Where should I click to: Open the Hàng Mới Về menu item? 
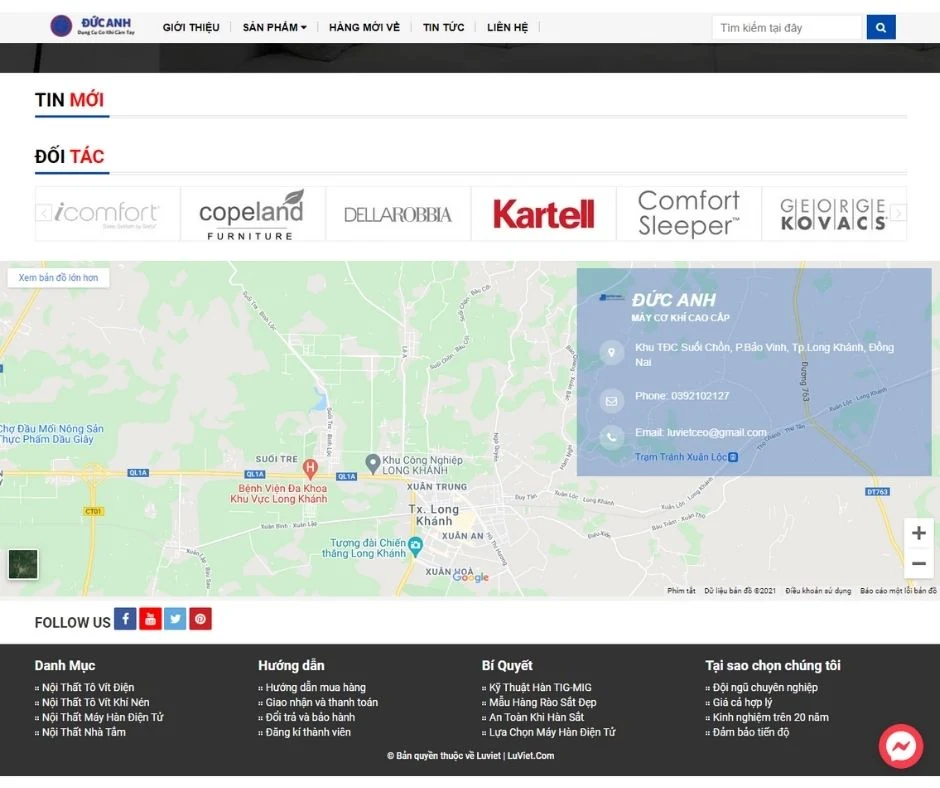pyautogui.click(x=364, y=28)
